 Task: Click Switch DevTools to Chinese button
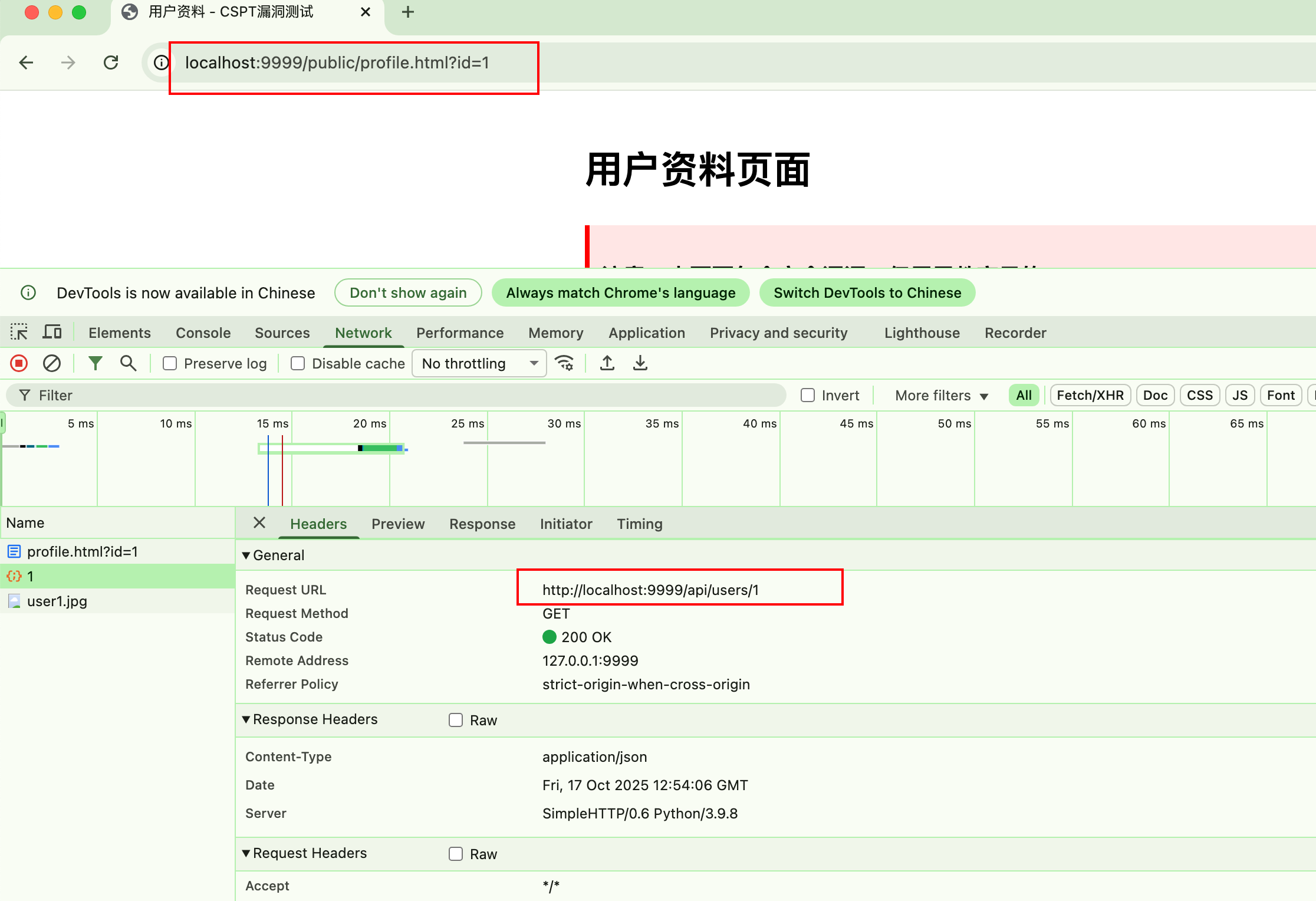click(x=867, y=293)
